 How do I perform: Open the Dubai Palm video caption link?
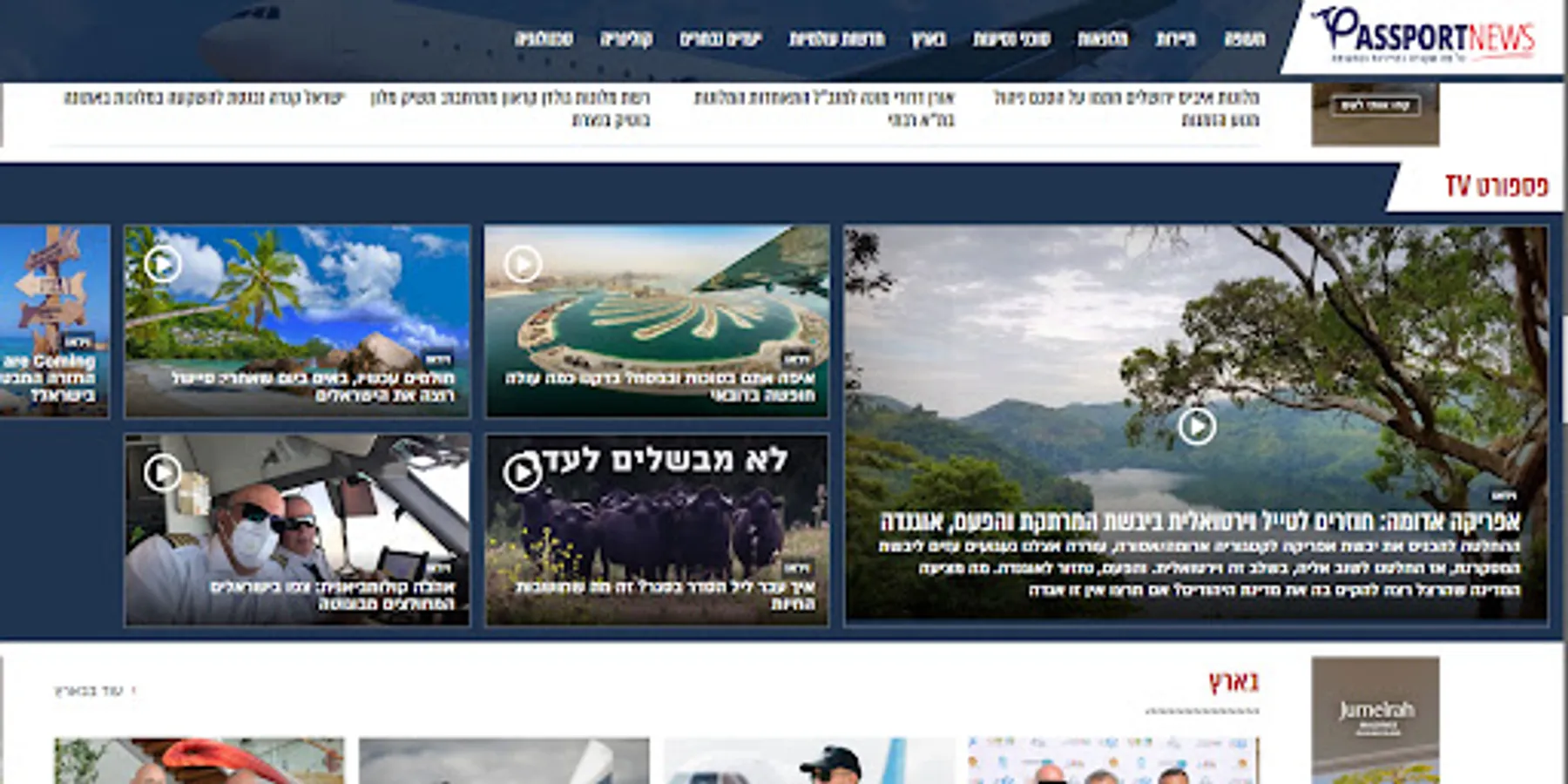[x=660, y=387]
